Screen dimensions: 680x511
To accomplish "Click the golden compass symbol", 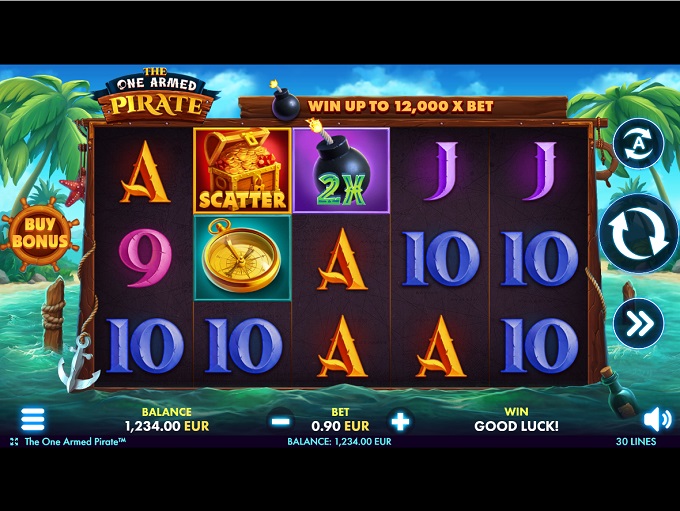I will click(x=242, y=258).
